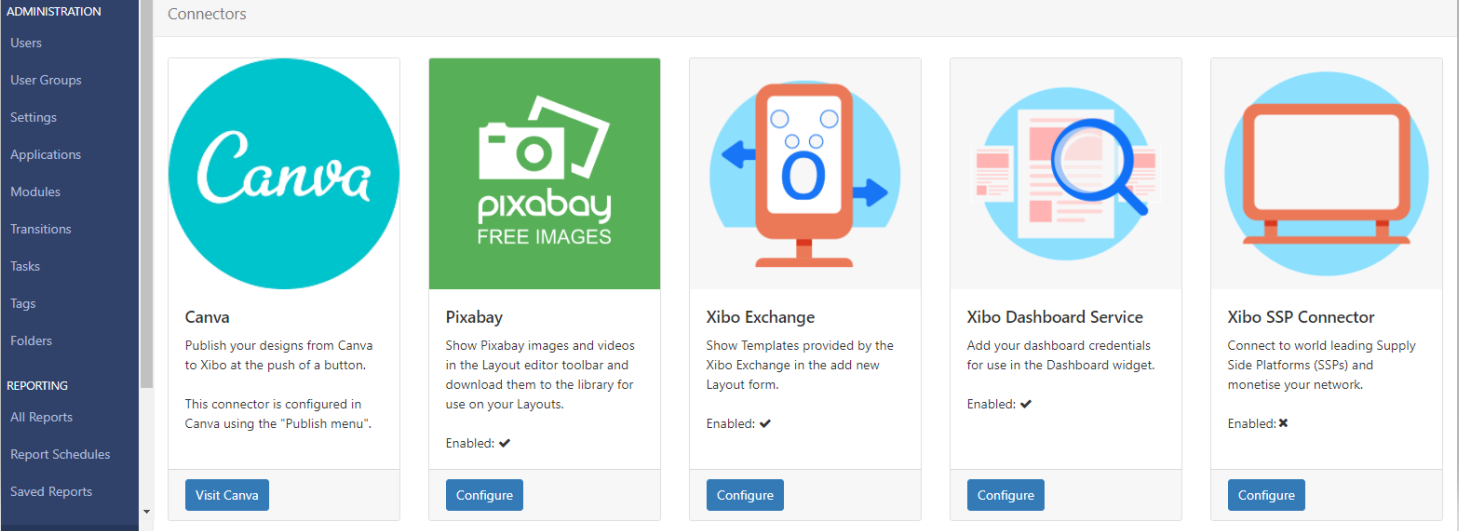The width and height of the screenshot is (1459, 531).
Task: Click the Xibo Dashboard Service enabled checkmark
Action: coord(1025,404)
